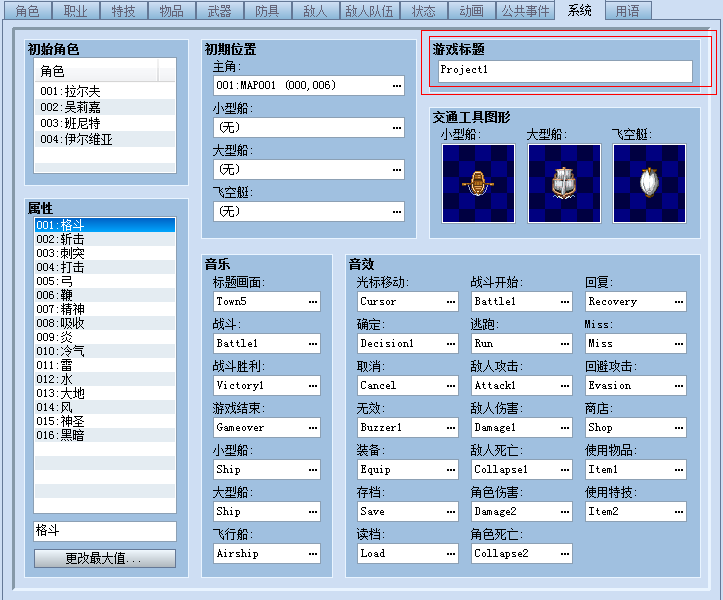The image size is (723, 600).
Task: Switch to the 动画 tab
Action: 471,11
